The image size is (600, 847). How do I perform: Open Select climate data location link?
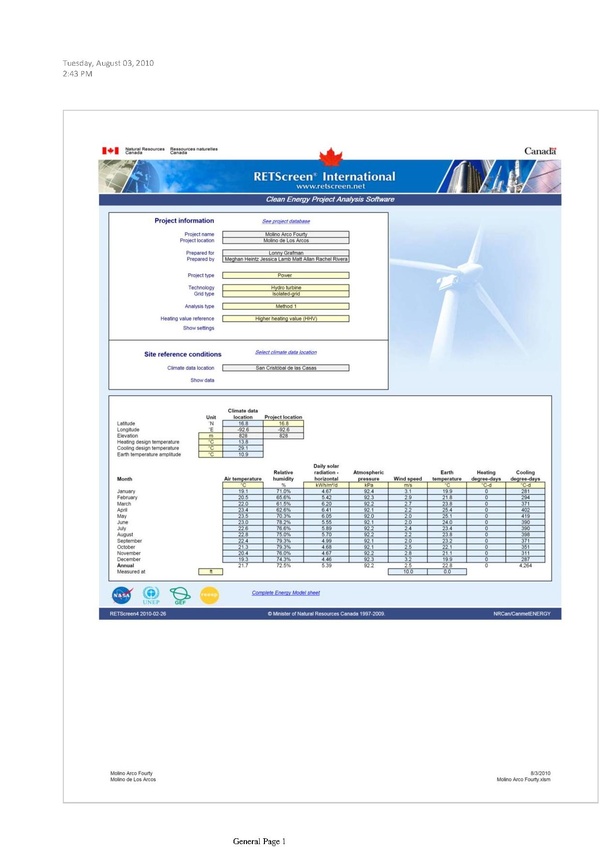286,352
